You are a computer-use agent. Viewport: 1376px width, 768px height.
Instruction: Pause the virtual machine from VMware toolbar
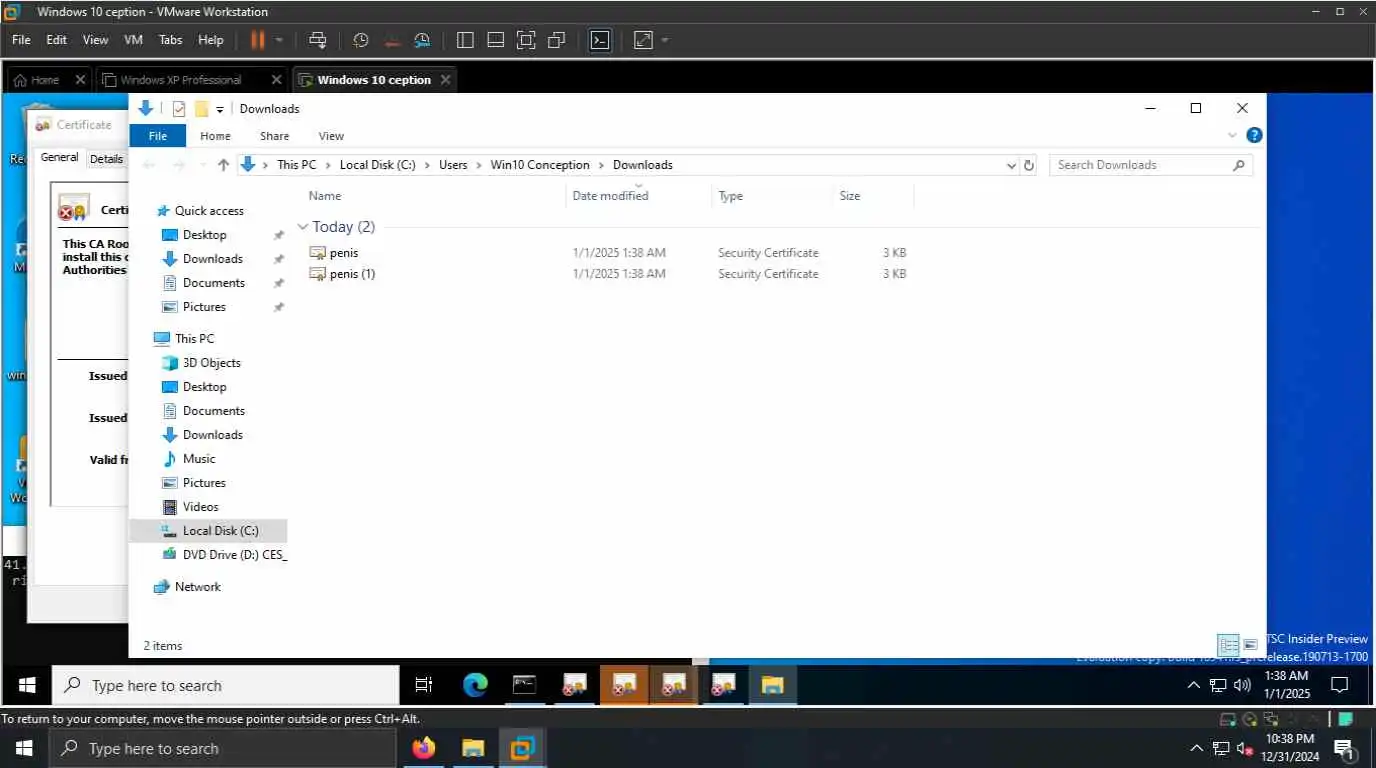(257, 40)
